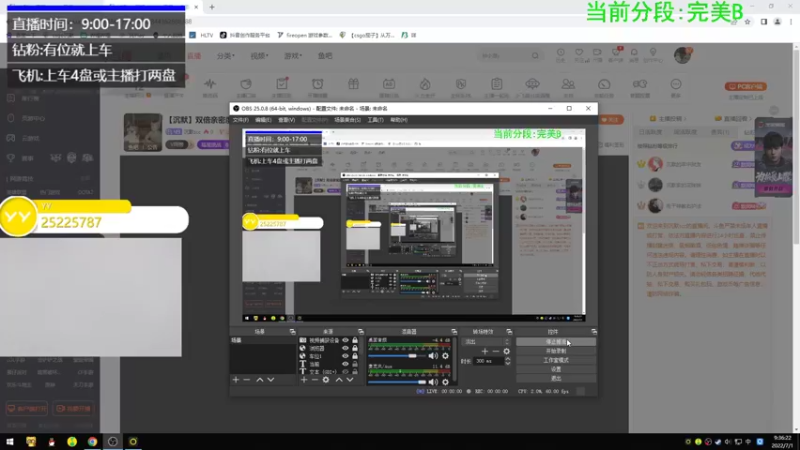The image size is (800, 450).
Task: Click the alarm clock icon in streamer toolbar
Action: click(317, 84)
